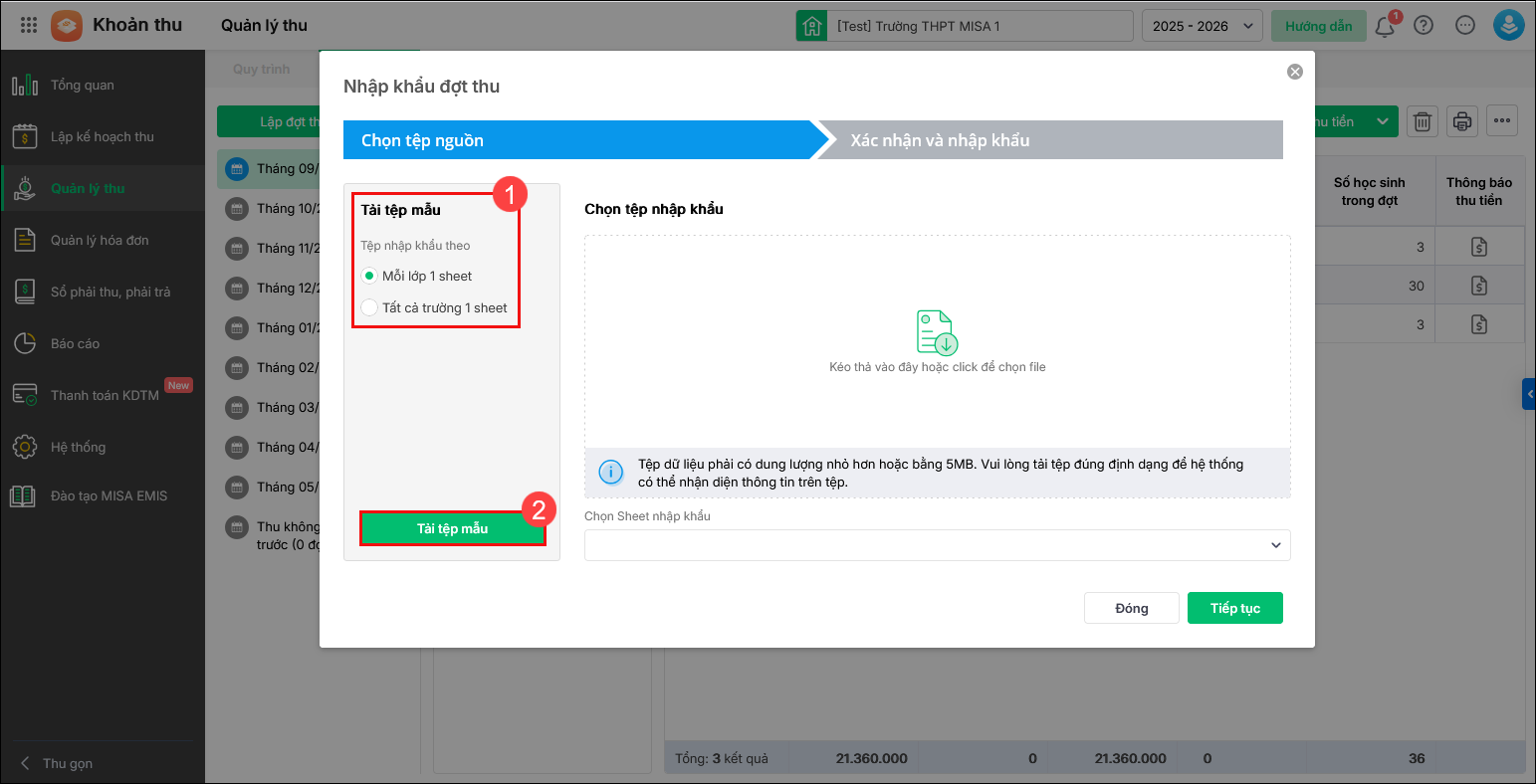Click the trash delete icon
This screenshot has width=1536, height=784.
click(x=1423, y=121)
